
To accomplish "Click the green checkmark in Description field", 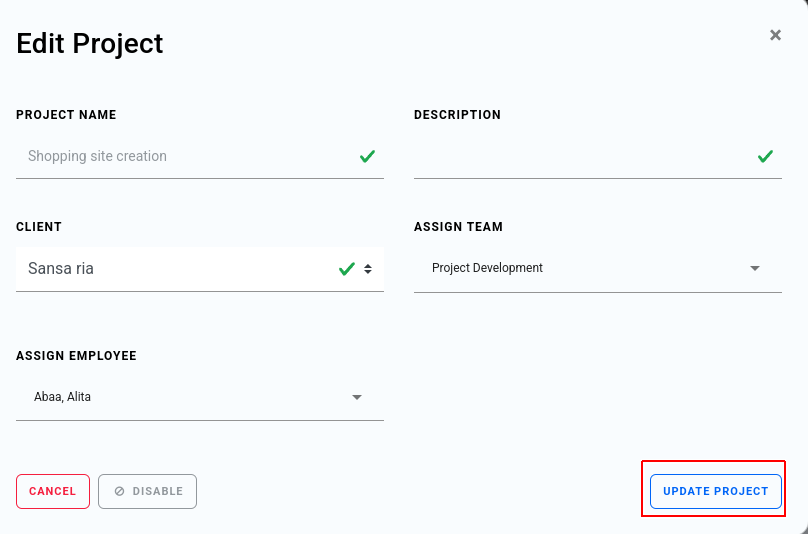I will (765, 156).
